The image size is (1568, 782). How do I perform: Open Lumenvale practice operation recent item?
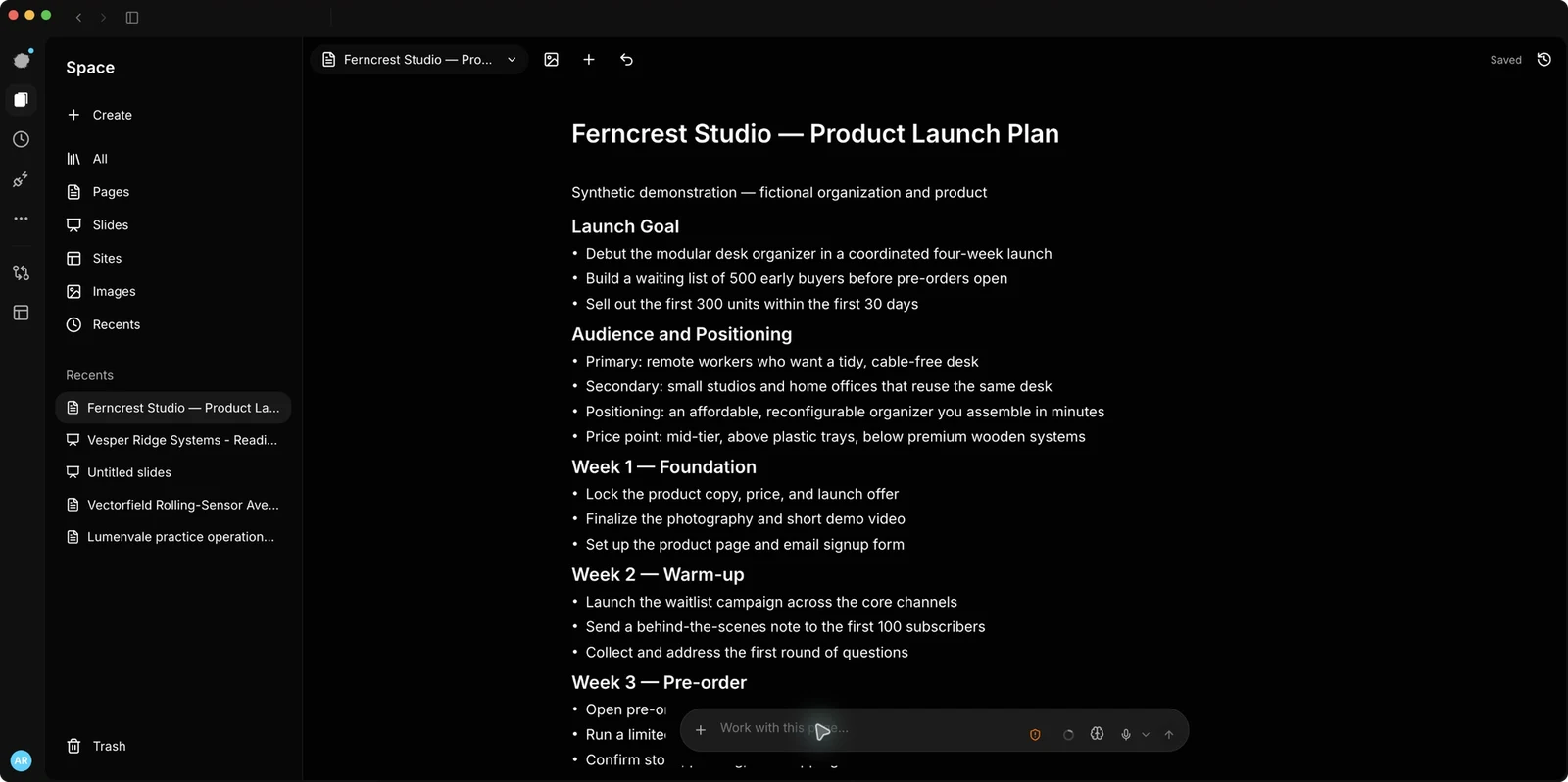[x=173, y=537]
